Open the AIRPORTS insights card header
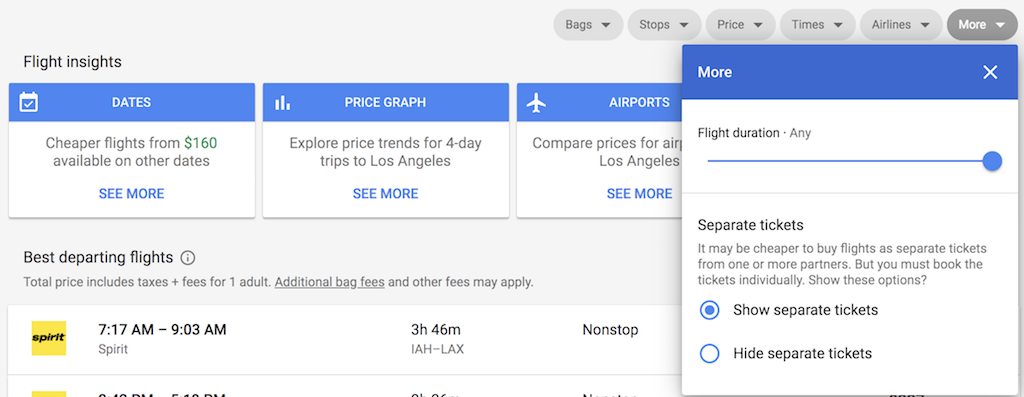This screenshot has width=1024, height=397. click(x=599, y=103)
